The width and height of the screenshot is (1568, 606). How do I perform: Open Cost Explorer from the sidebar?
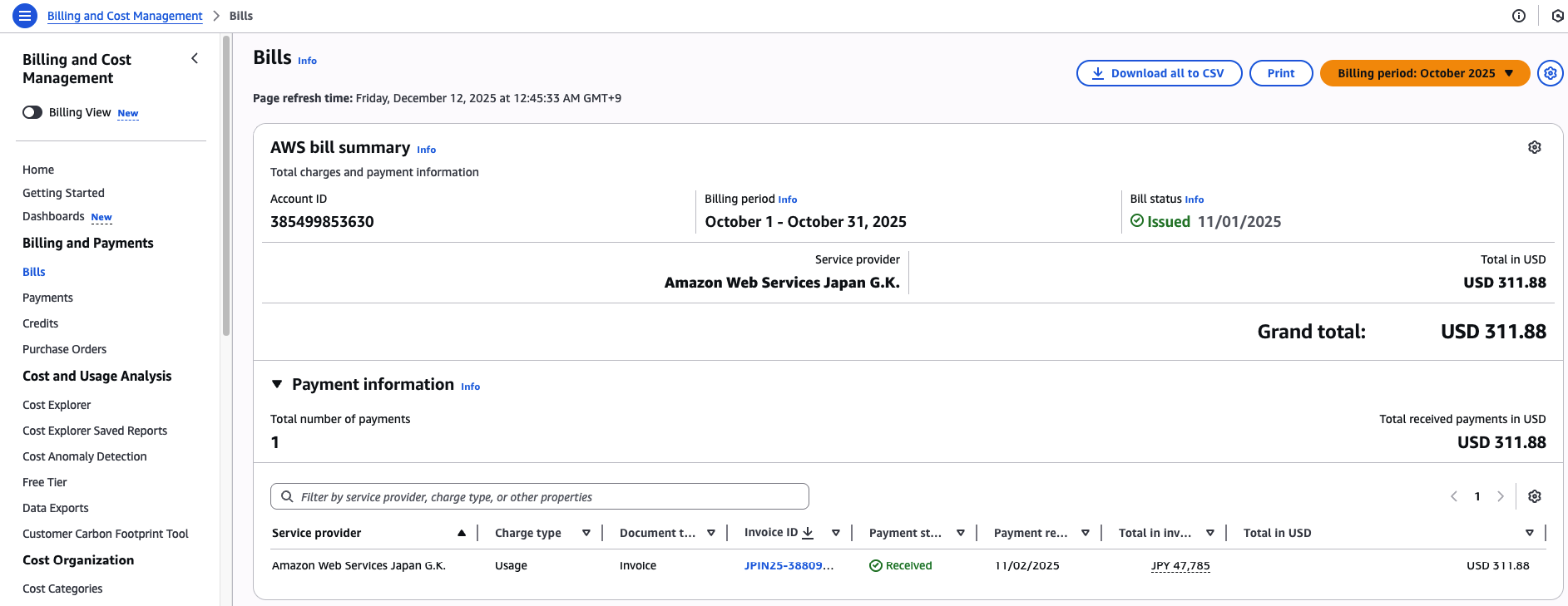pyautogui.click(x=57, y=405)
